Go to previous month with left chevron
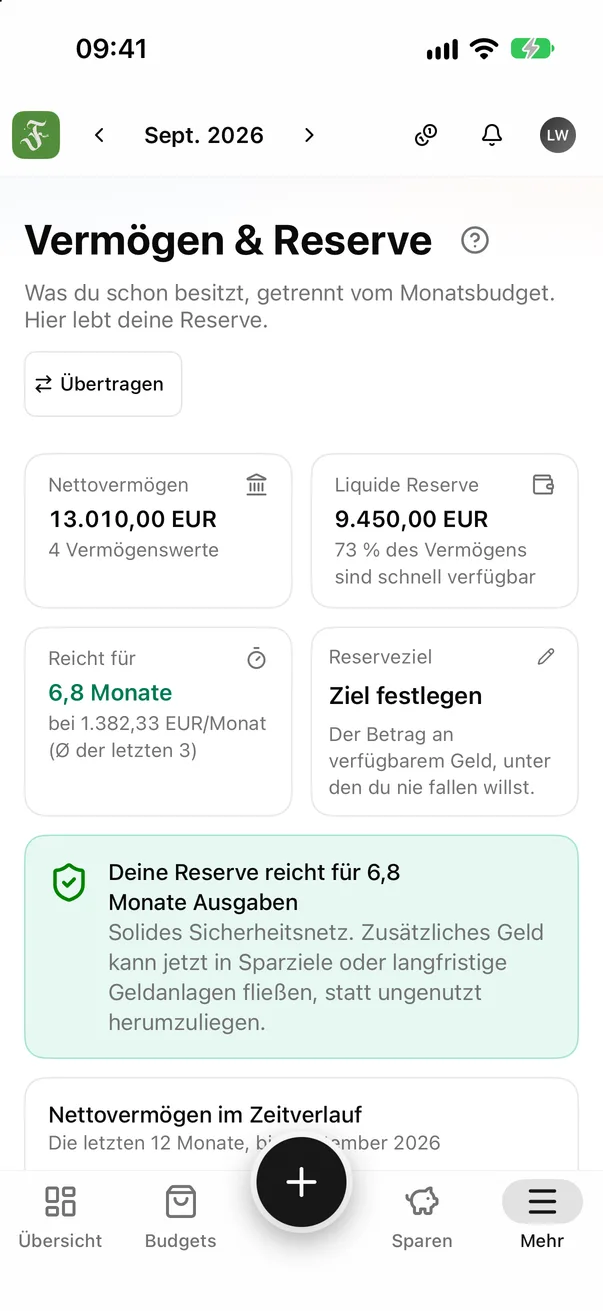The image size is (603, 1311). (x=99, y=135)
